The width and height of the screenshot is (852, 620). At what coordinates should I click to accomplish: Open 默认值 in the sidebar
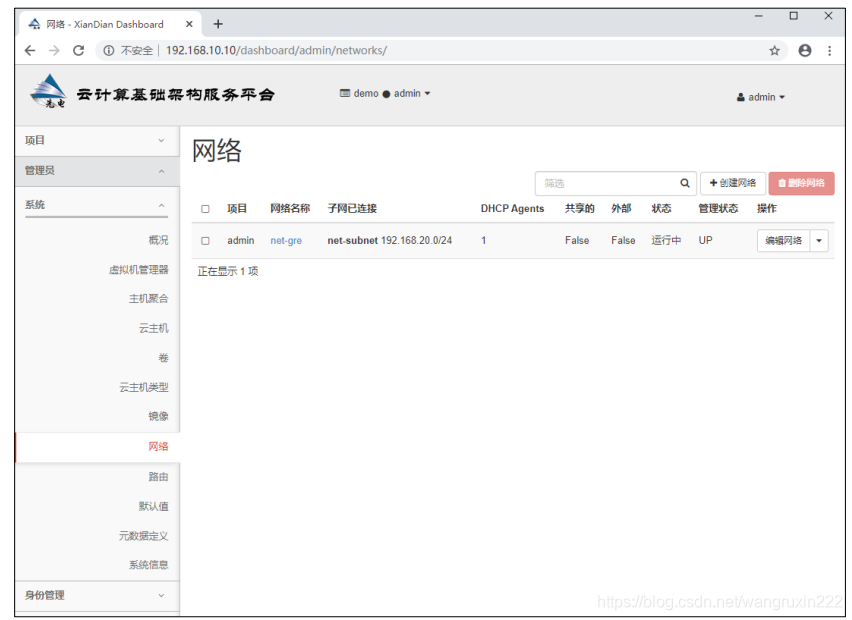point(153,506)
